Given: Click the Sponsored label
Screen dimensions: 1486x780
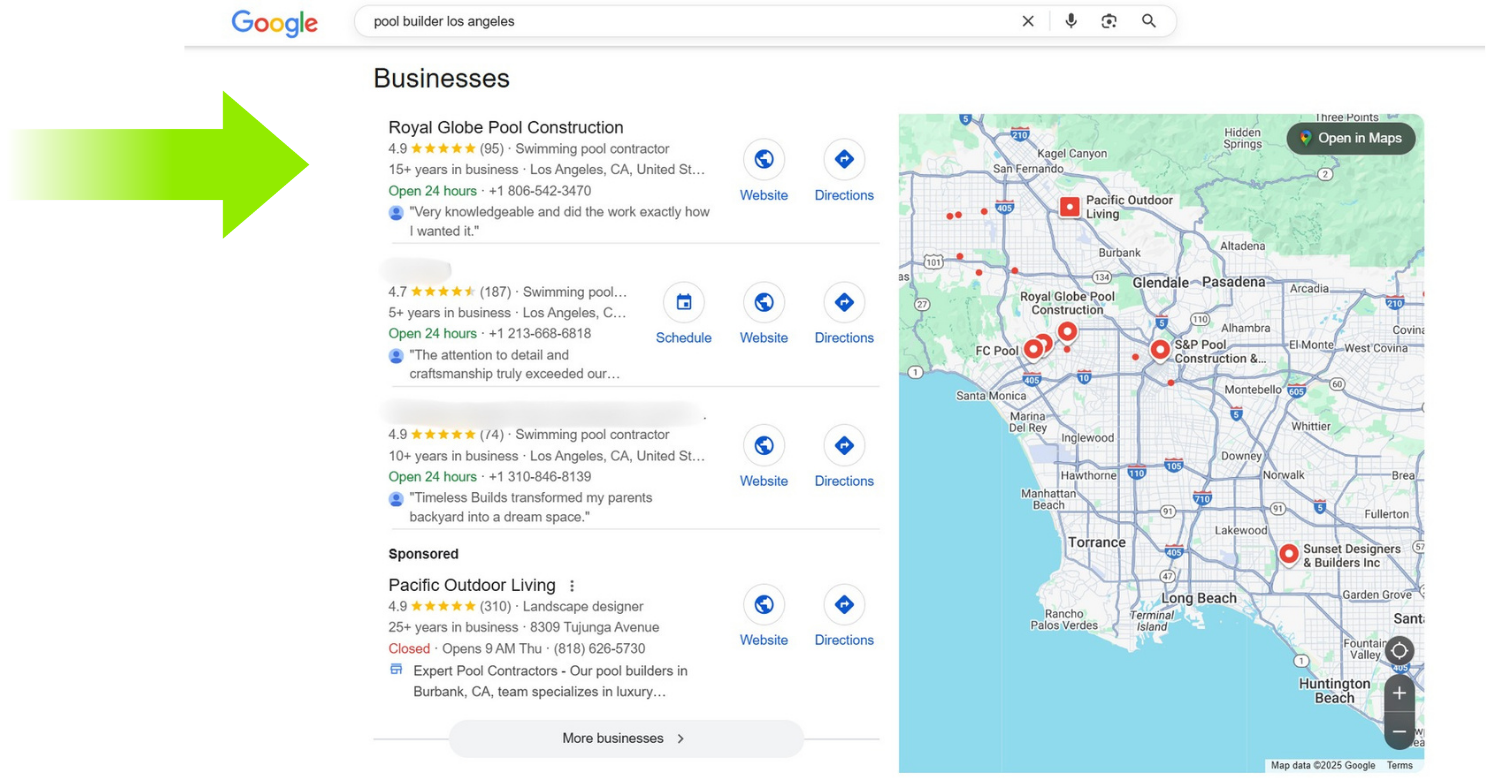Looking at the screenshot, I should [x=423, y=554].
